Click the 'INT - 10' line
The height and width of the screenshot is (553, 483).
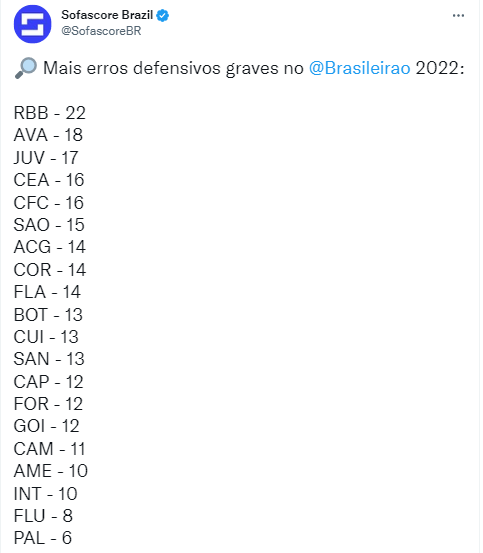coord(45,493)
